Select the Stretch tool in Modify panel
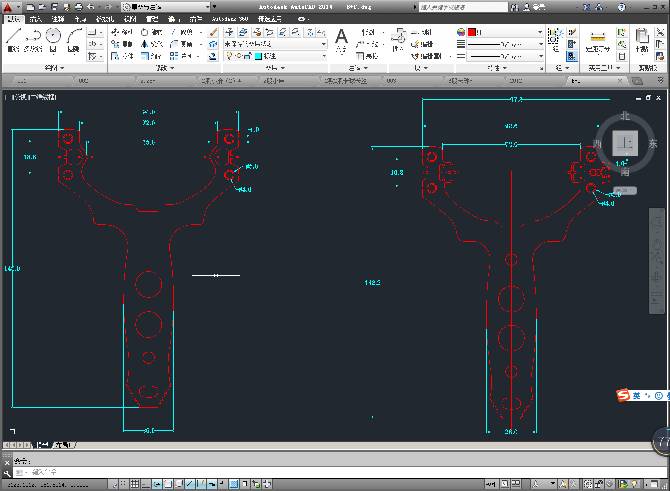 tap(121, 56)
